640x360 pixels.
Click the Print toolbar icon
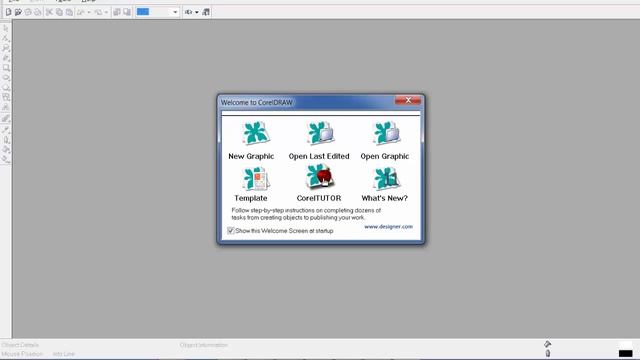click(x=38, y=12)
